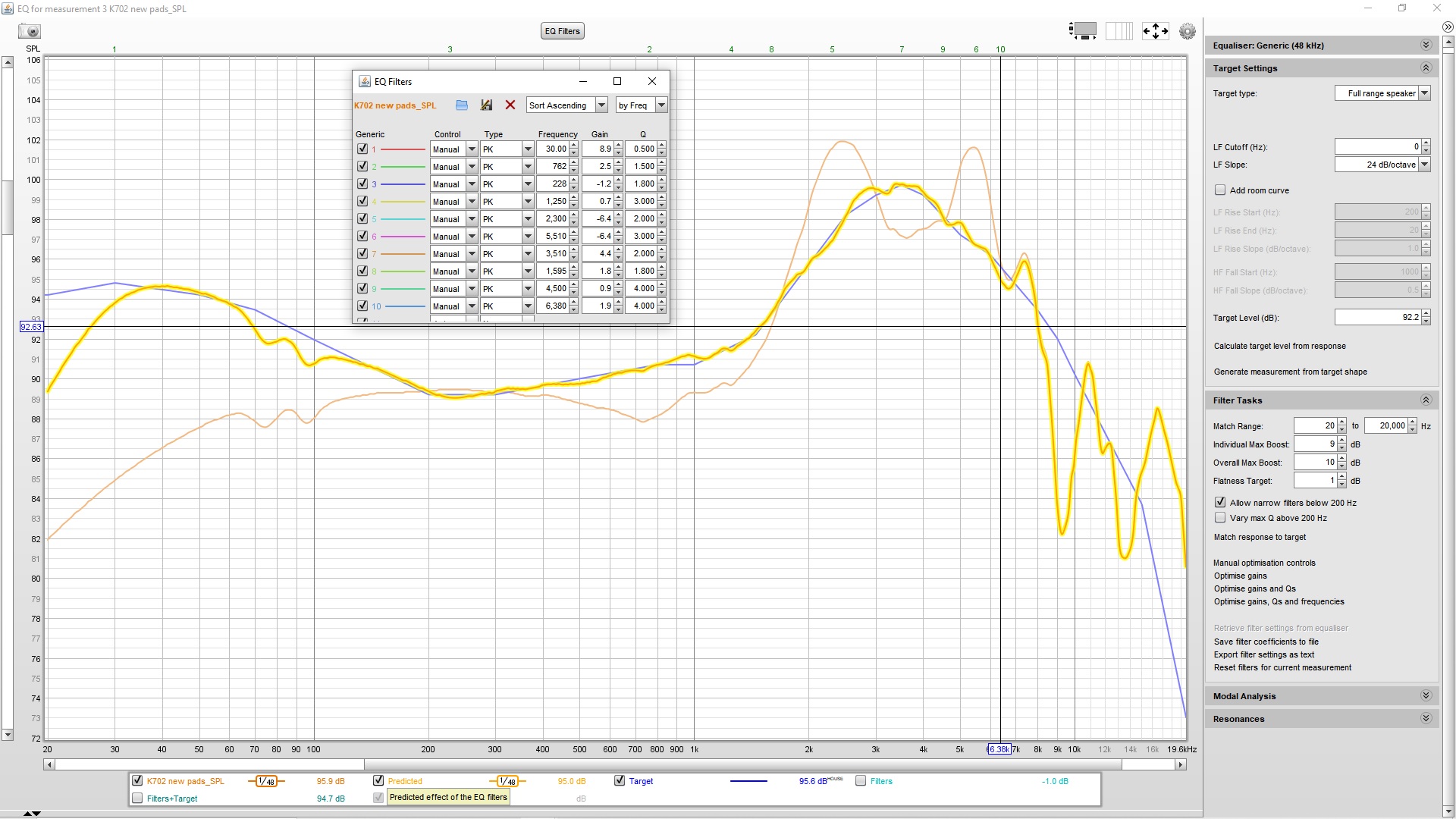This screenshot has height=819, width=1456.
Task: Click the Match Range start field
Action: tap(1316, 425)
